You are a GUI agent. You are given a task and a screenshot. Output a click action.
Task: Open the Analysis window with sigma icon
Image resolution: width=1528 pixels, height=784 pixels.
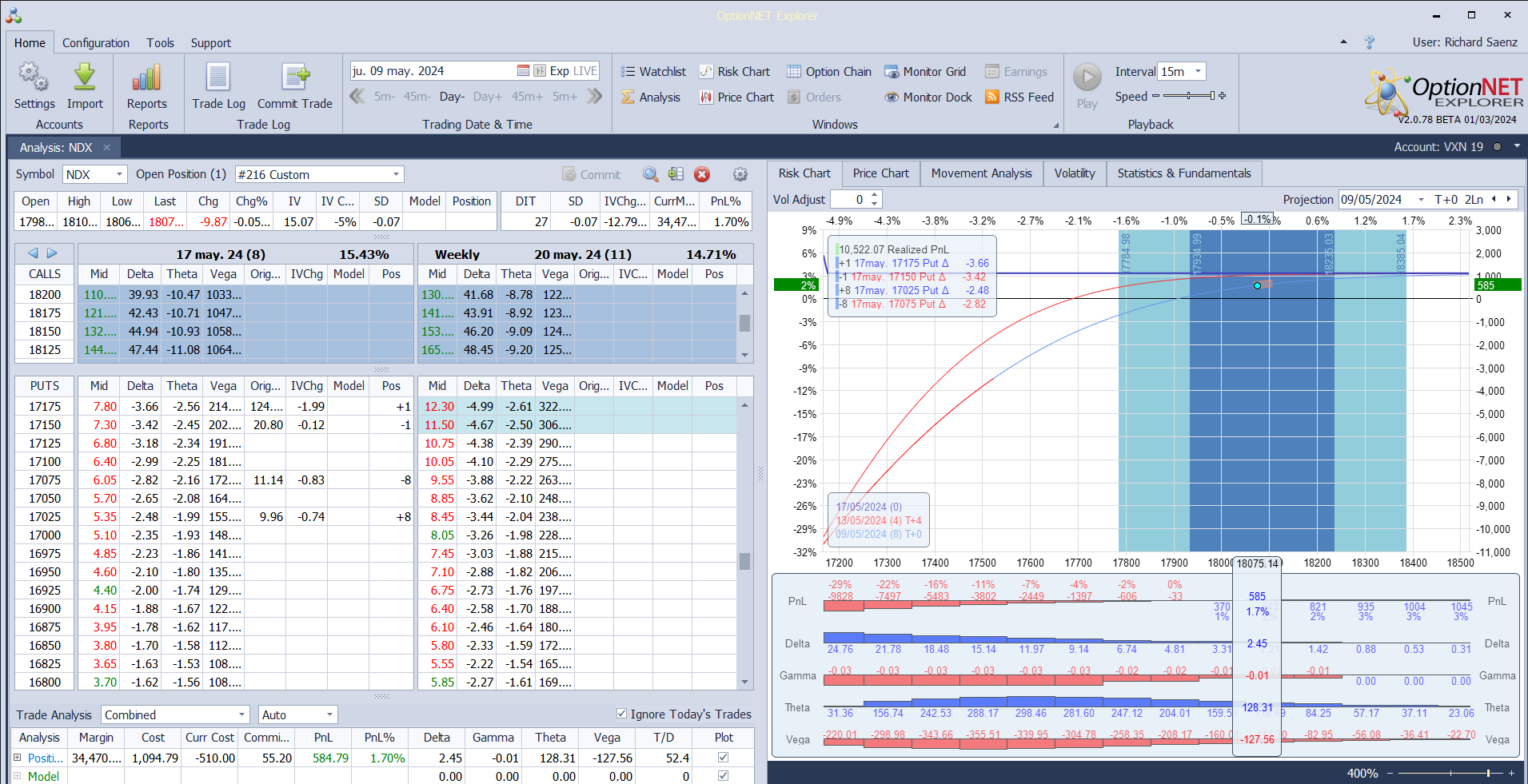tap(651, 97)
